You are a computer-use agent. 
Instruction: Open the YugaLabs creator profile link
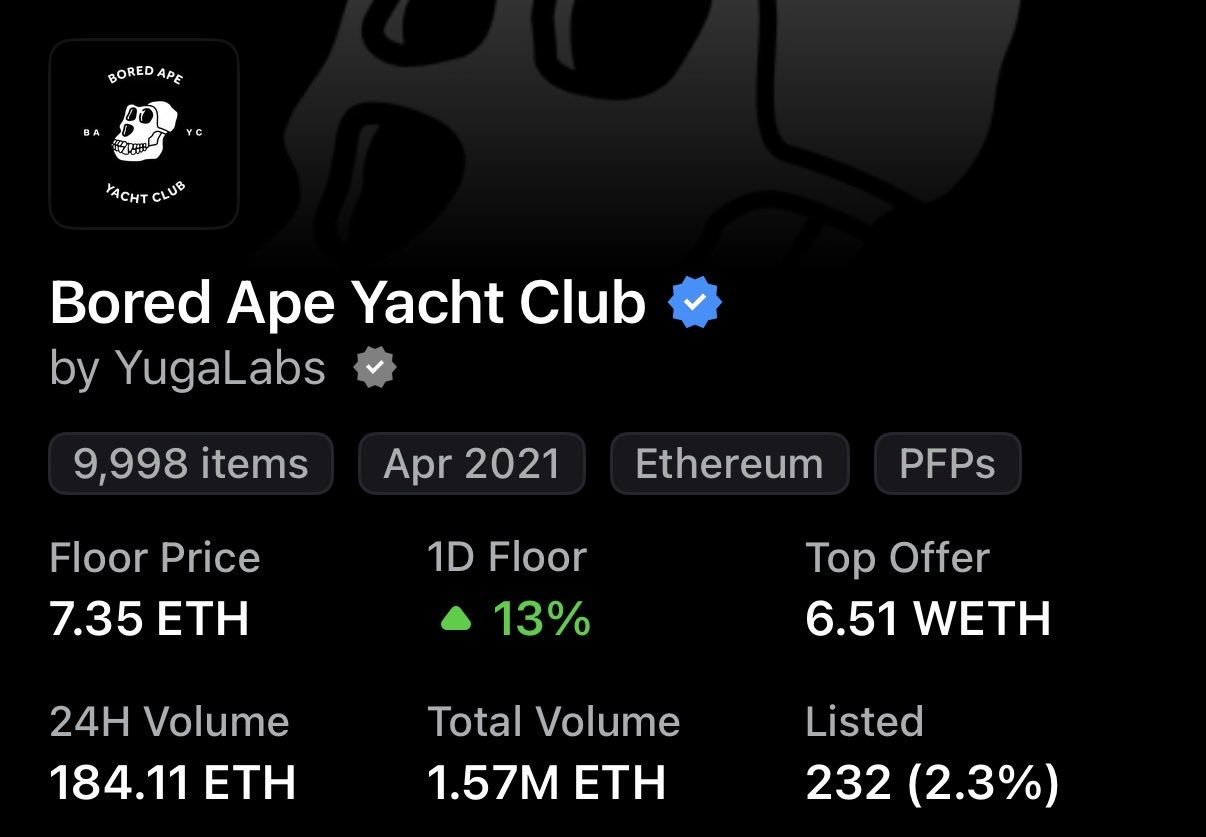[220, 369]
